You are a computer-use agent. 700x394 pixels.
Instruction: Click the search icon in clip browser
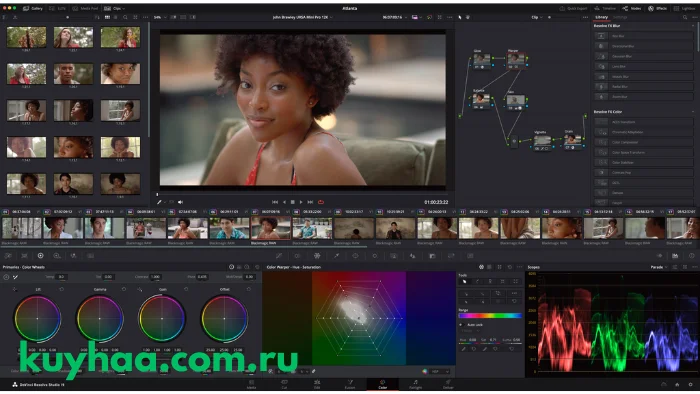(x=125, y=17)
